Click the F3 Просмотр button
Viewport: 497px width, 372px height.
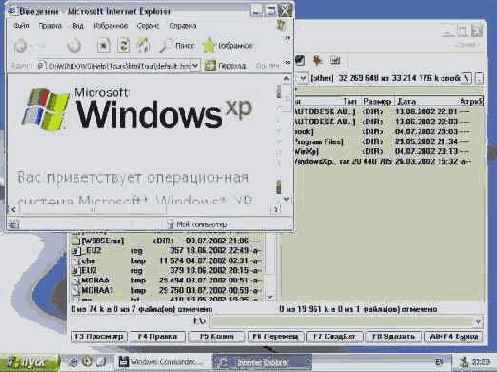99,337
